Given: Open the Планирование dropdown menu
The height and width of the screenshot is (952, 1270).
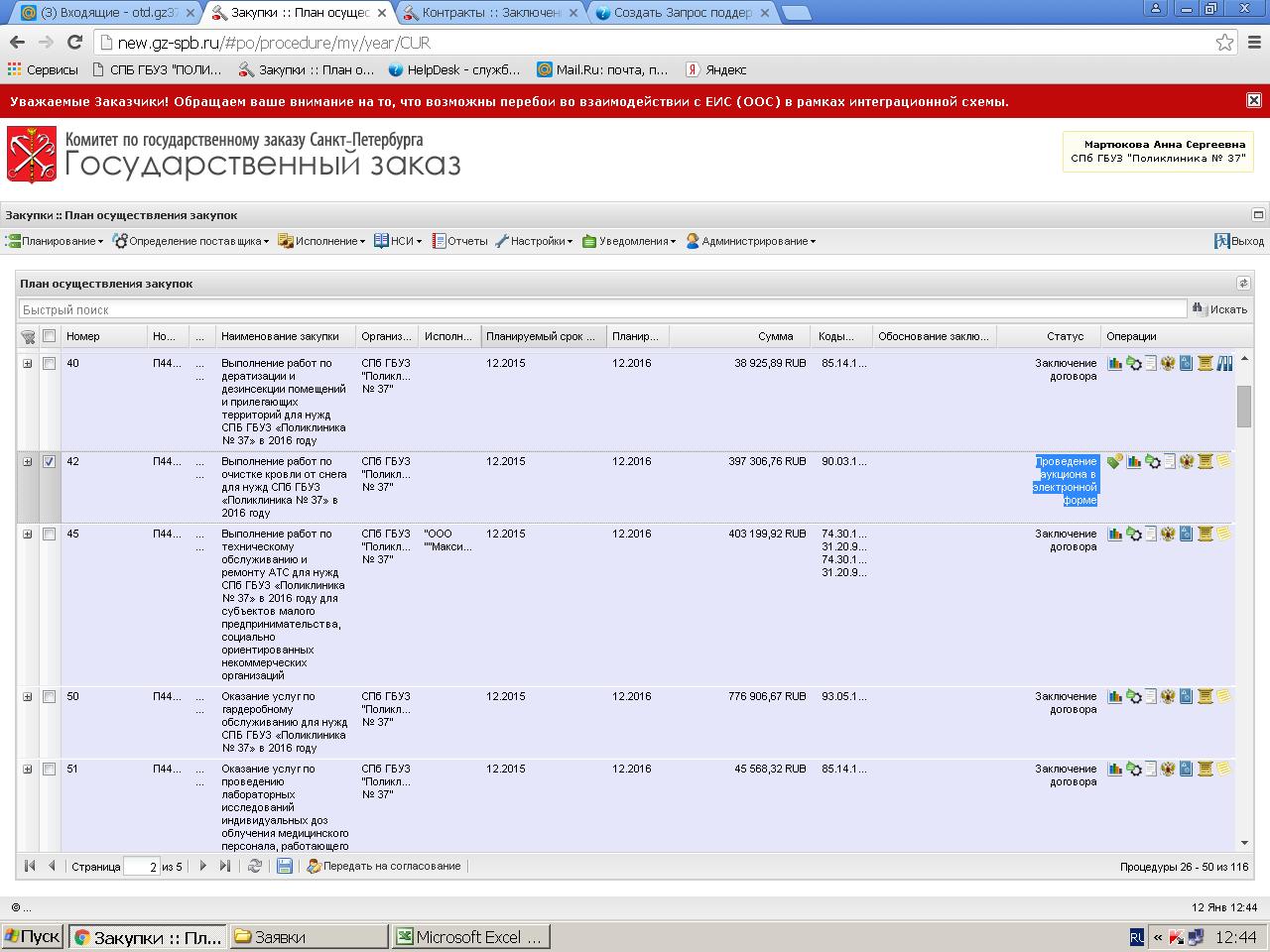Looking at the screenshot, I should (55, 241).
